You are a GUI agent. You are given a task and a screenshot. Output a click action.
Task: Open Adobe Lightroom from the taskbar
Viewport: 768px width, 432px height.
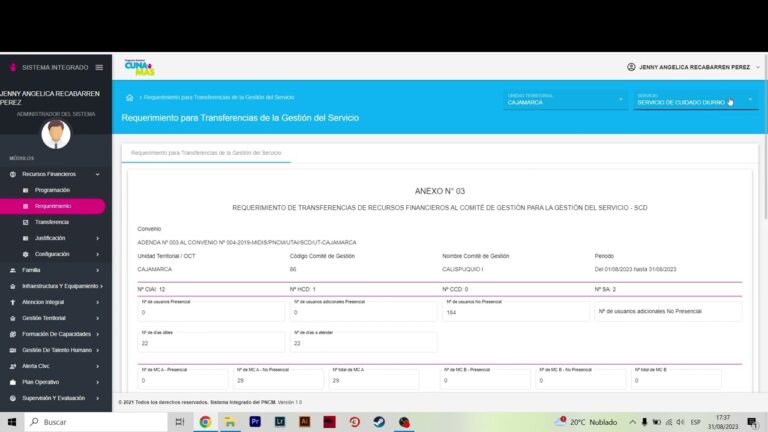coord(280,422)
